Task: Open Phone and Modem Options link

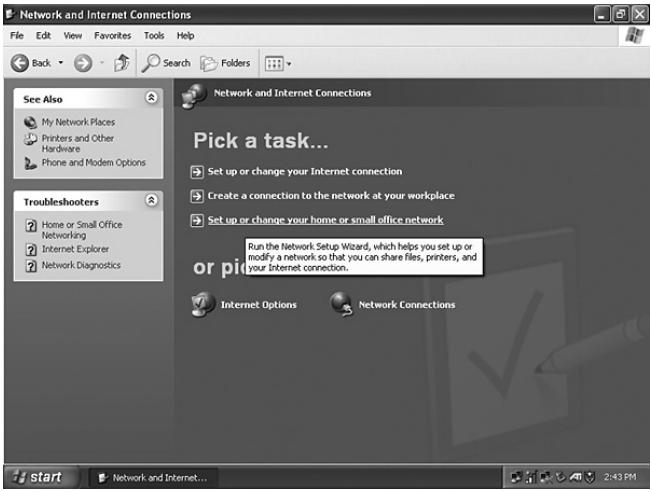Action: click(93, 162)
